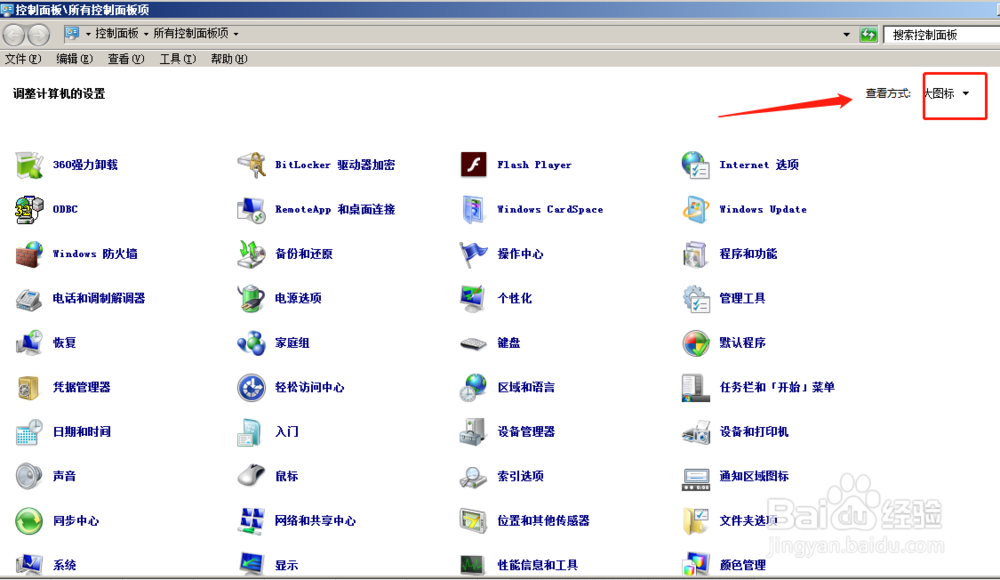Open the 设备管理器 icon

pos(473,432)
